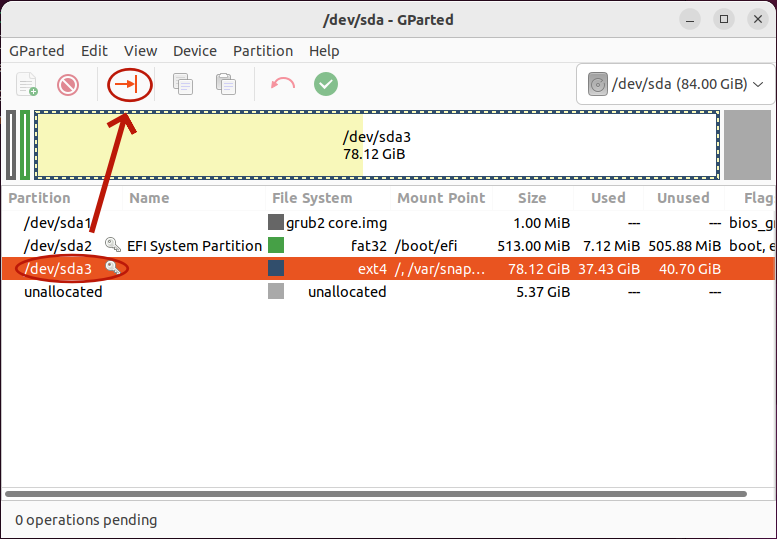Viewport: 777px width, 539px height.
Task: Select the /dev/sda1 partition row
Action: (388, 223)
